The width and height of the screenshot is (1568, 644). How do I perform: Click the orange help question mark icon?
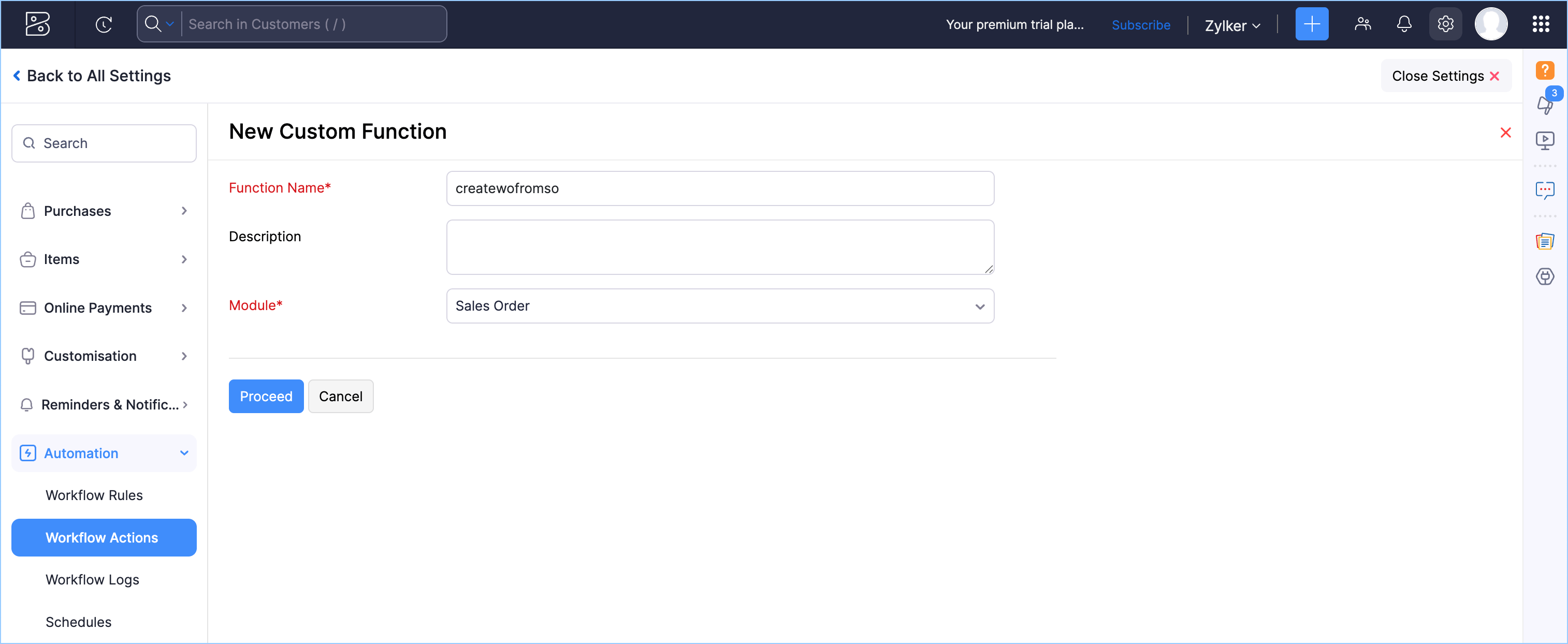1544,70
